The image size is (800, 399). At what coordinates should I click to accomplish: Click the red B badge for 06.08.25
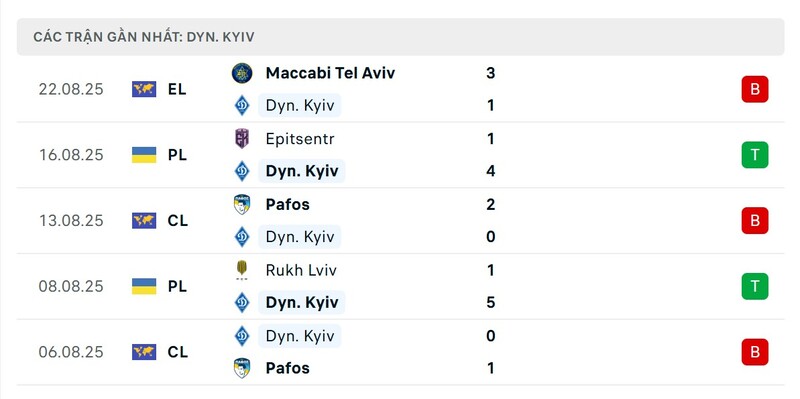(x=755, y=352)
